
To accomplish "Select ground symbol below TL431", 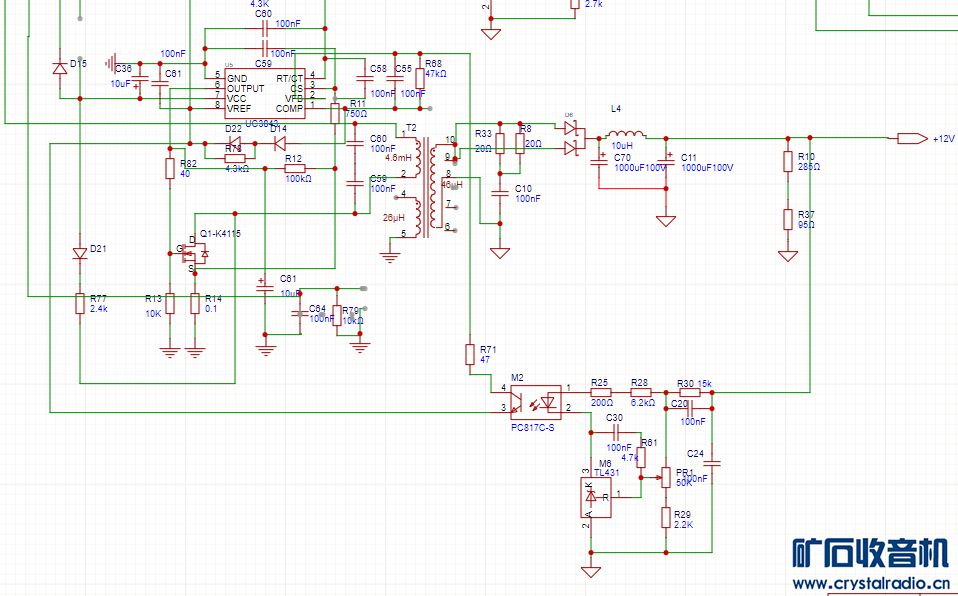I will pyautogui.click(x=591, y=572).
